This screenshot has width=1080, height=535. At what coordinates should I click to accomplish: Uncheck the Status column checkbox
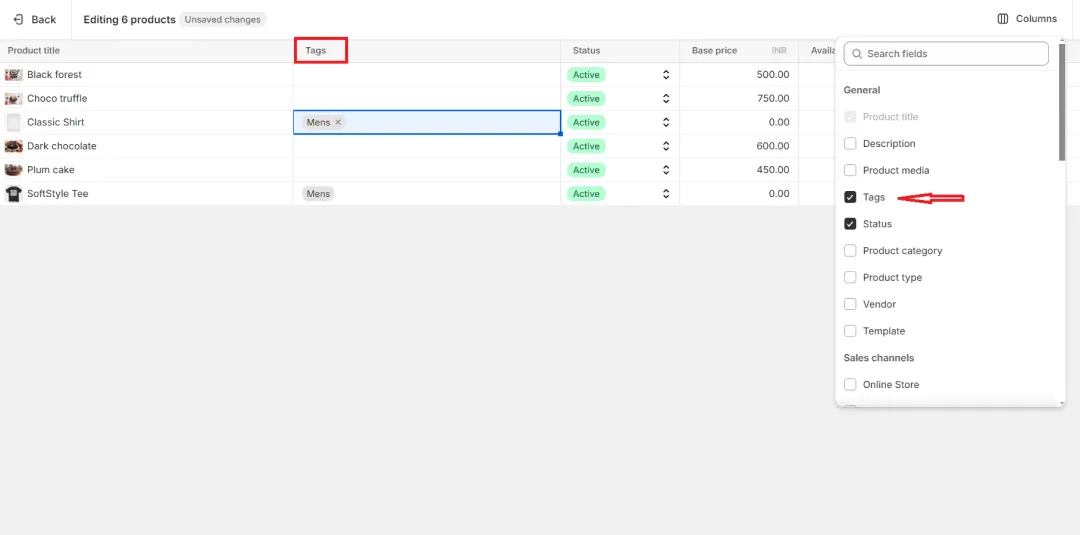click(x=850, y=224)
